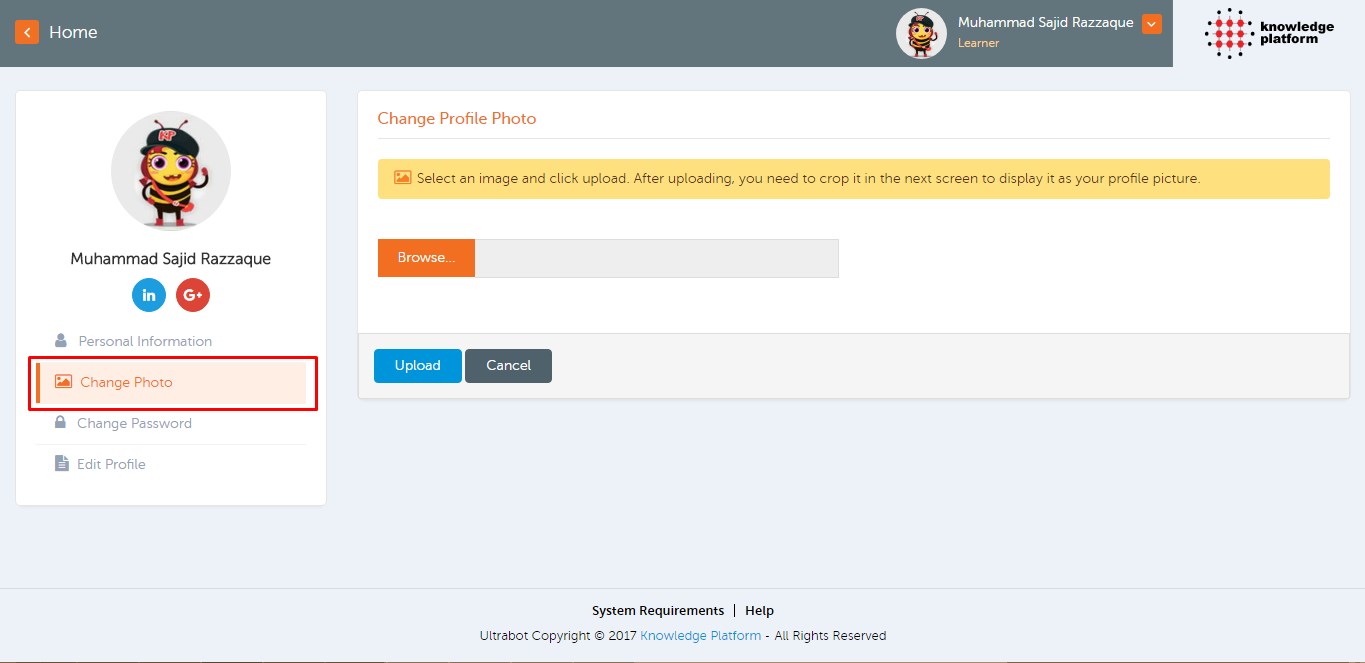Open the Help link in the footer
1365x663 pixels.
coord(759,611)
